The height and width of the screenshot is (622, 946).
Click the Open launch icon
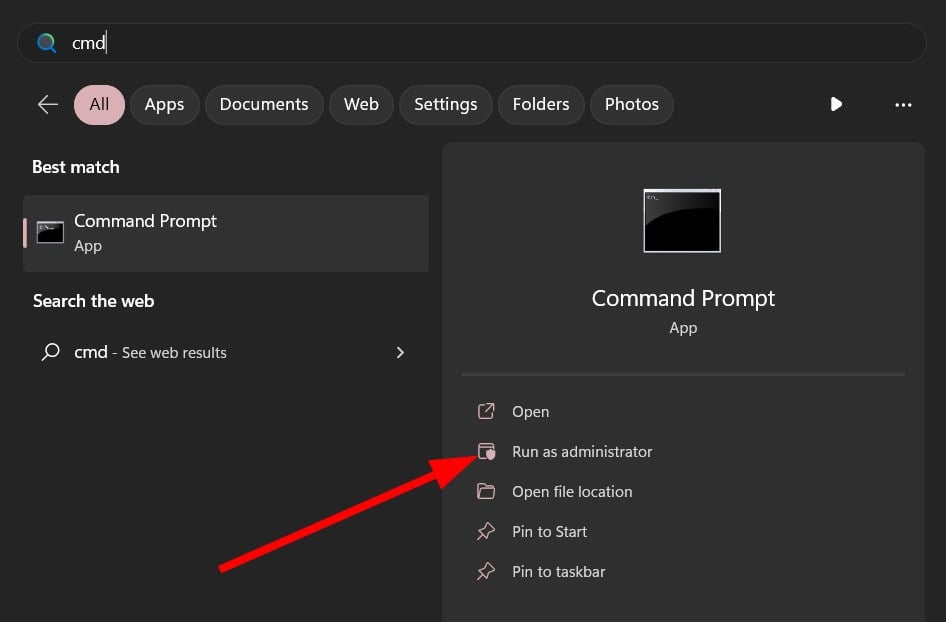tap(486, 411)
